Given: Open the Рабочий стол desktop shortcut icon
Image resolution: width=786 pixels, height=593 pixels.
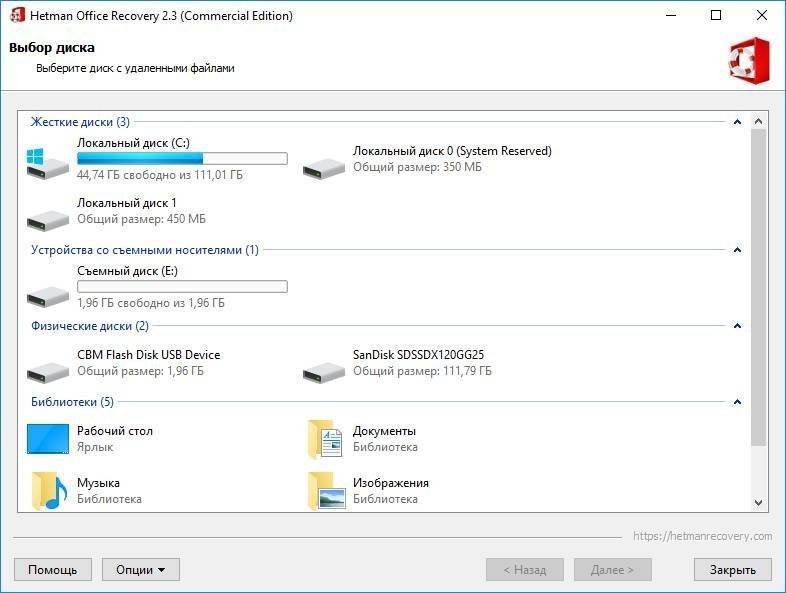Looking at the screenshot, I should 48,440.
